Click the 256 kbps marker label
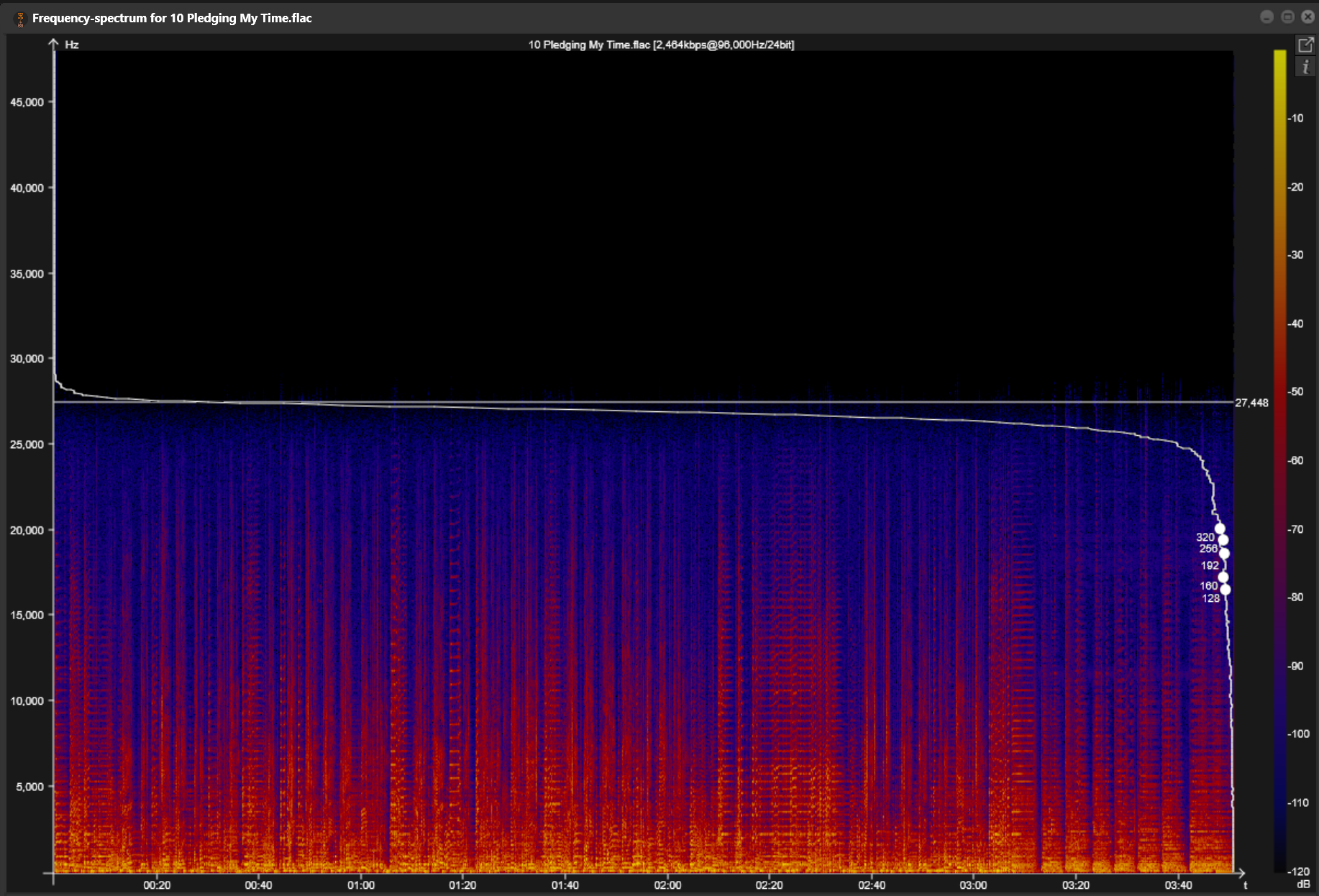 [1208, 549]
